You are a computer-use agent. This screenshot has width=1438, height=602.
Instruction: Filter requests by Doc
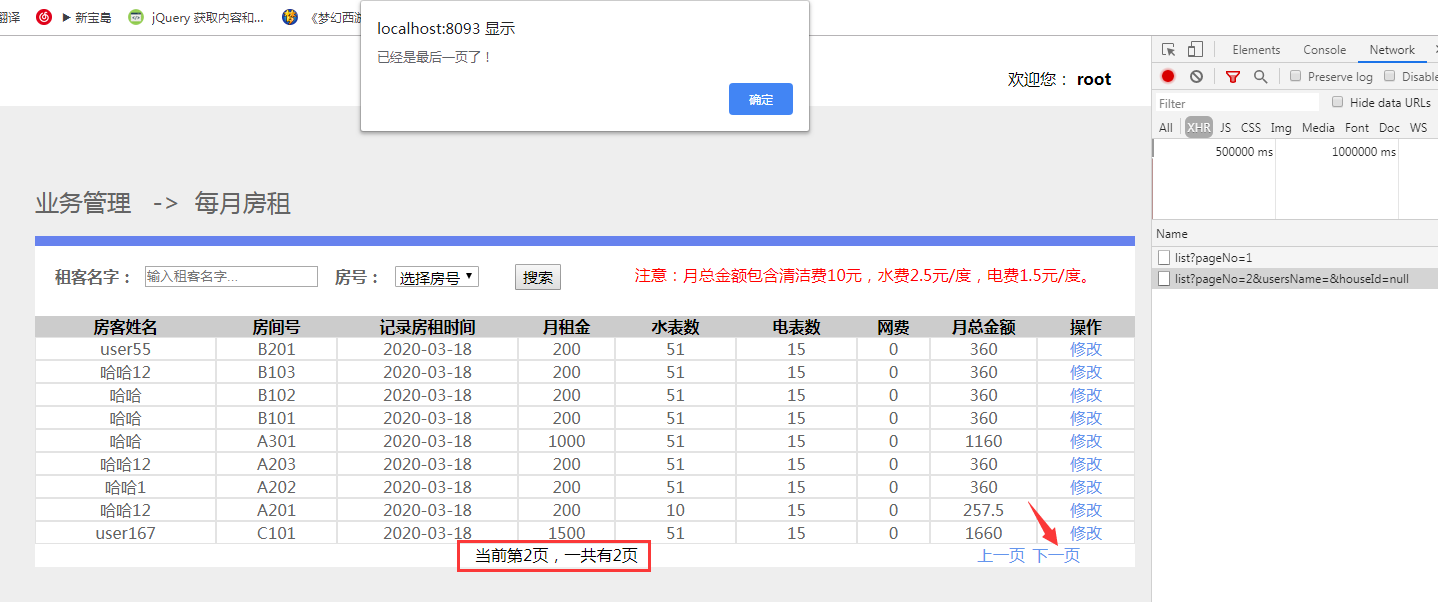[1389, 128]
